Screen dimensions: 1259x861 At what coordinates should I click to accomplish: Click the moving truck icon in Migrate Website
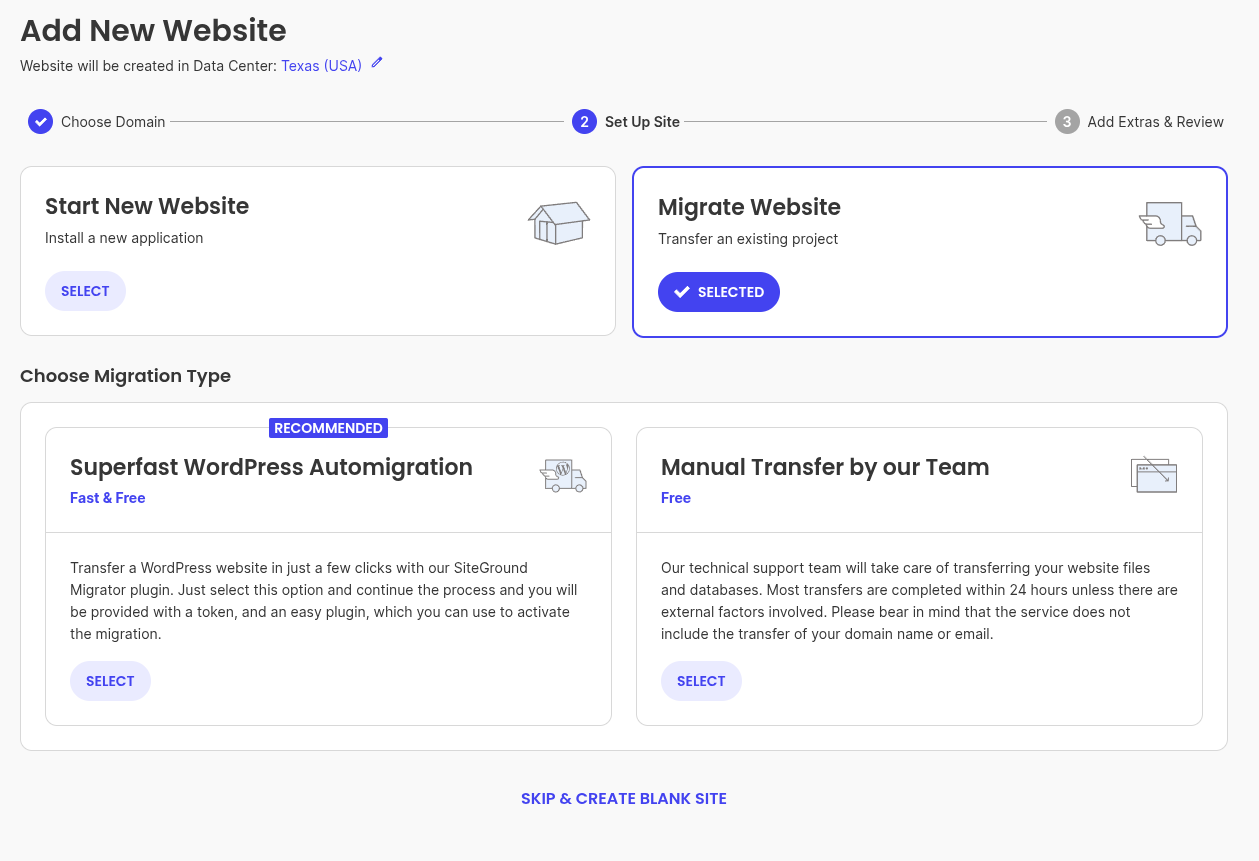1170,224
